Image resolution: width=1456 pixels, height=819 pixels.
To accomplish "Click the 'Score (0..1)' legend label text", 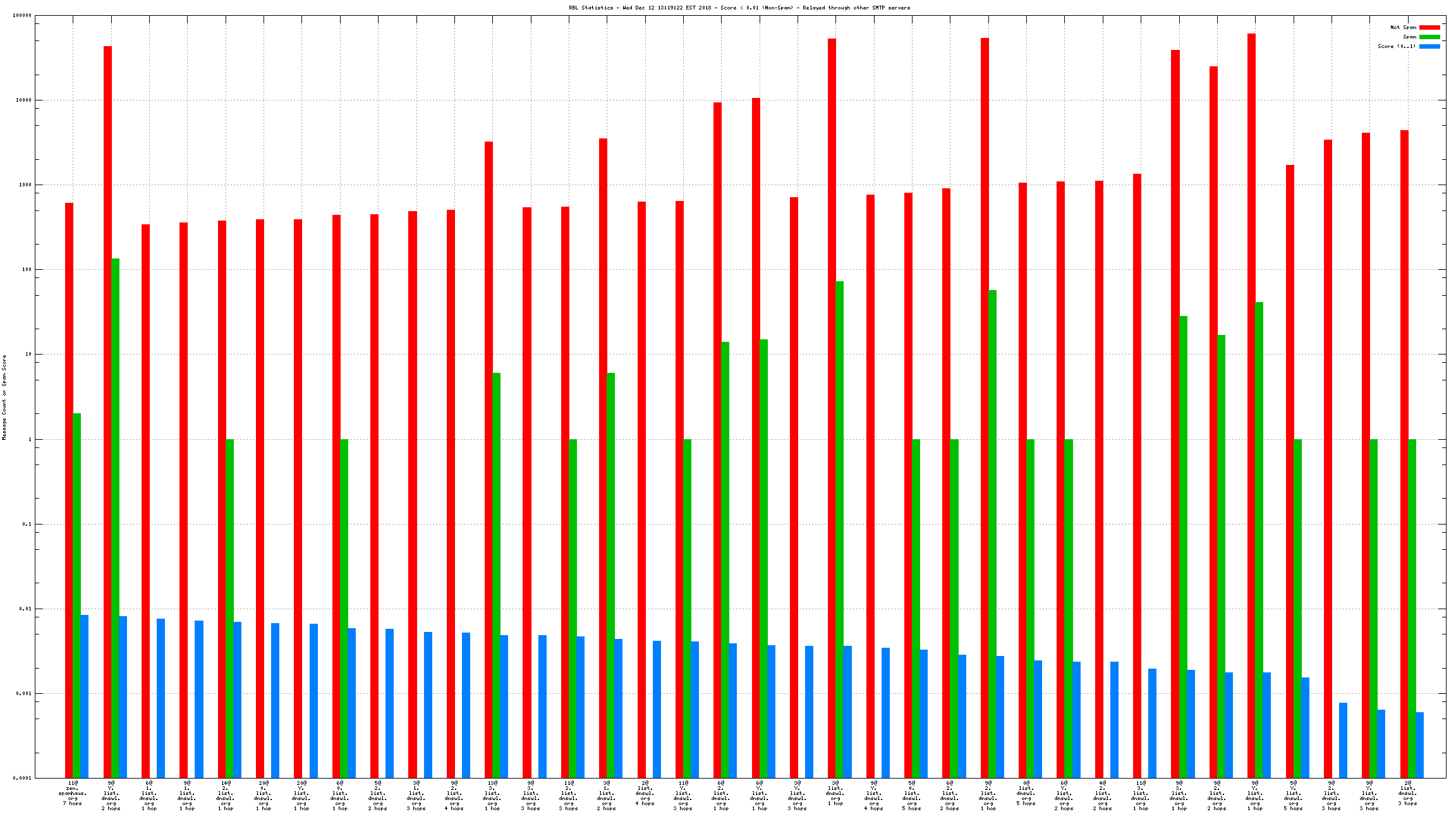I will [x=1397, y=46].
